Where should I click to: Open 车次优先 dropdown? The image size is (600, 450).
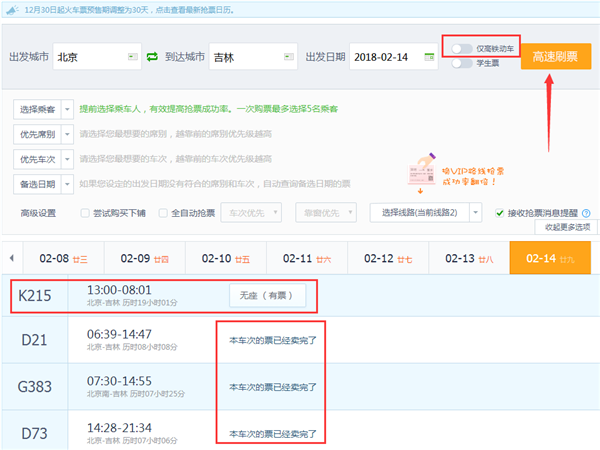251,213
